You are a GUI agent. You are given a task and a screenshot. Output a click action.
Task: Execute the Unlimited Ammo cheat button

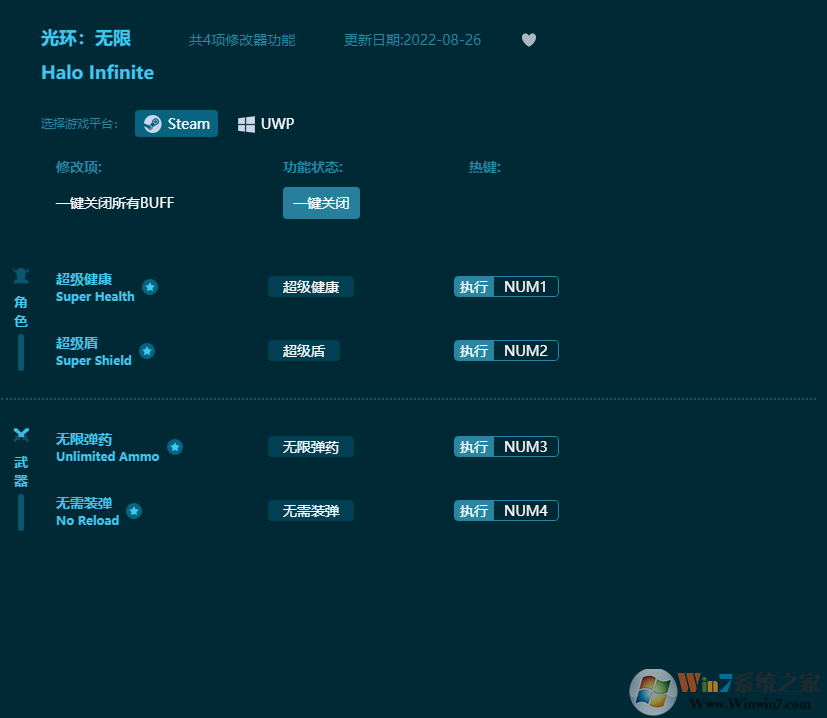pos(473,446)
